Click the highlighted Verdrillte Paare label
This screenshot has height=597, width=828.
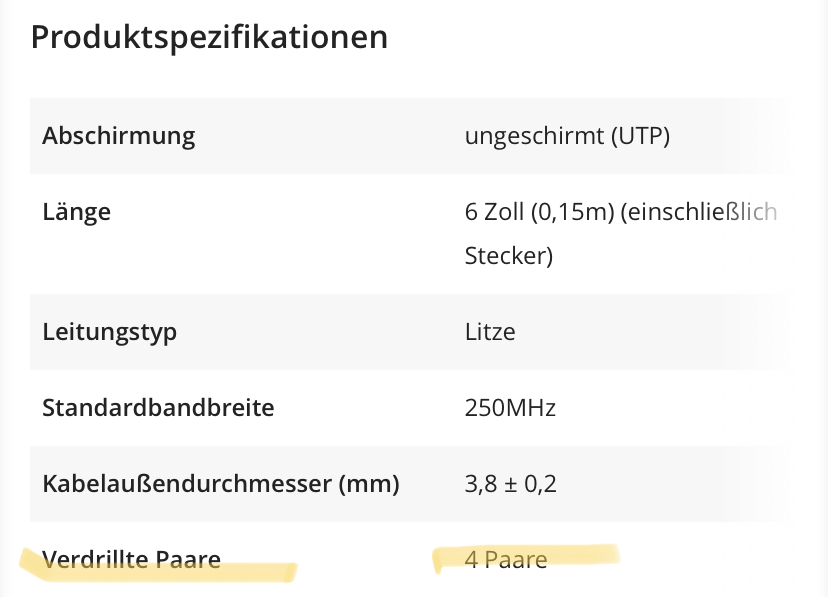coord(131,560)
